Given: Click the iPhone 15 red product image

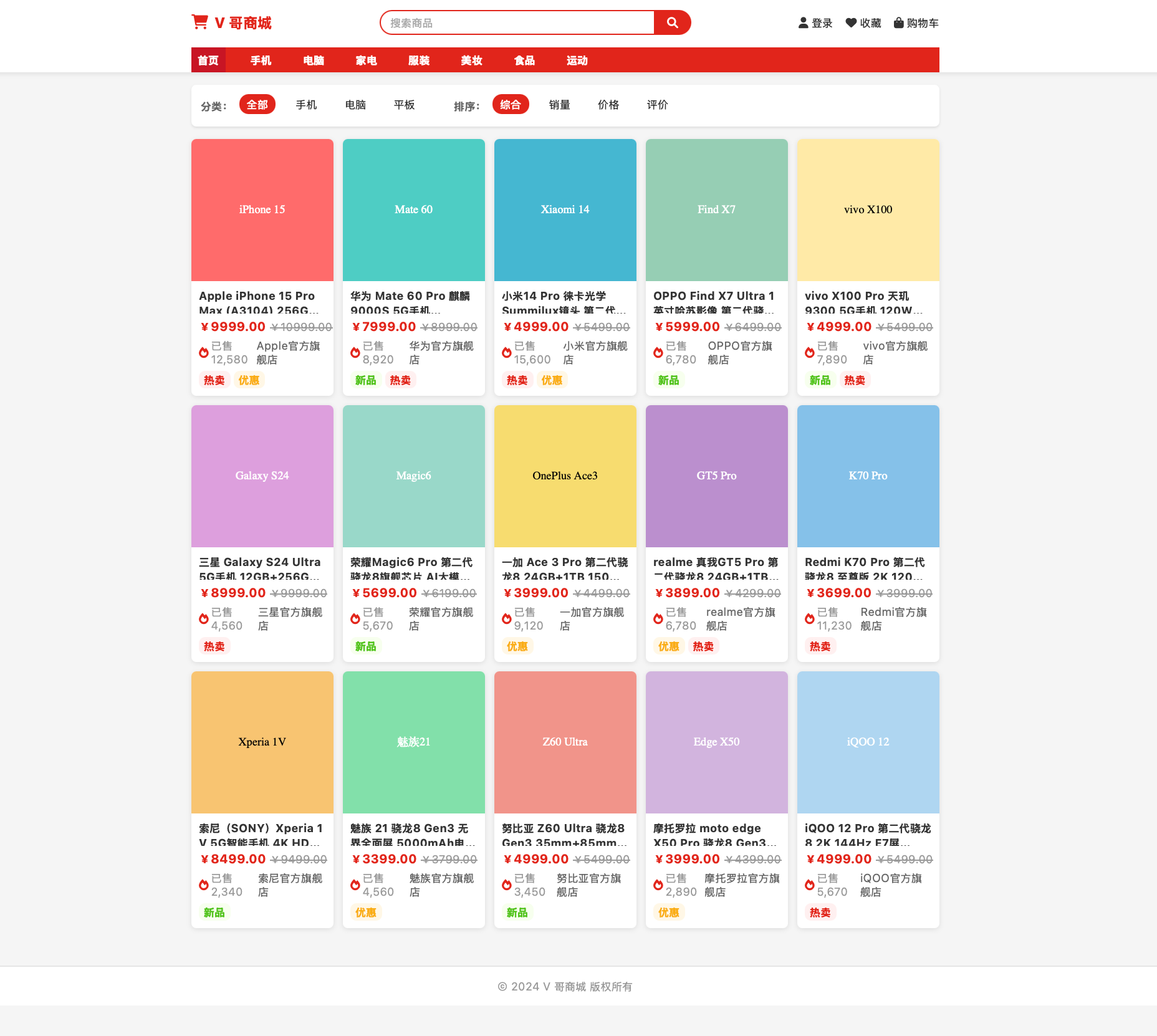Looking at the screenshot, I should (262, 210).
